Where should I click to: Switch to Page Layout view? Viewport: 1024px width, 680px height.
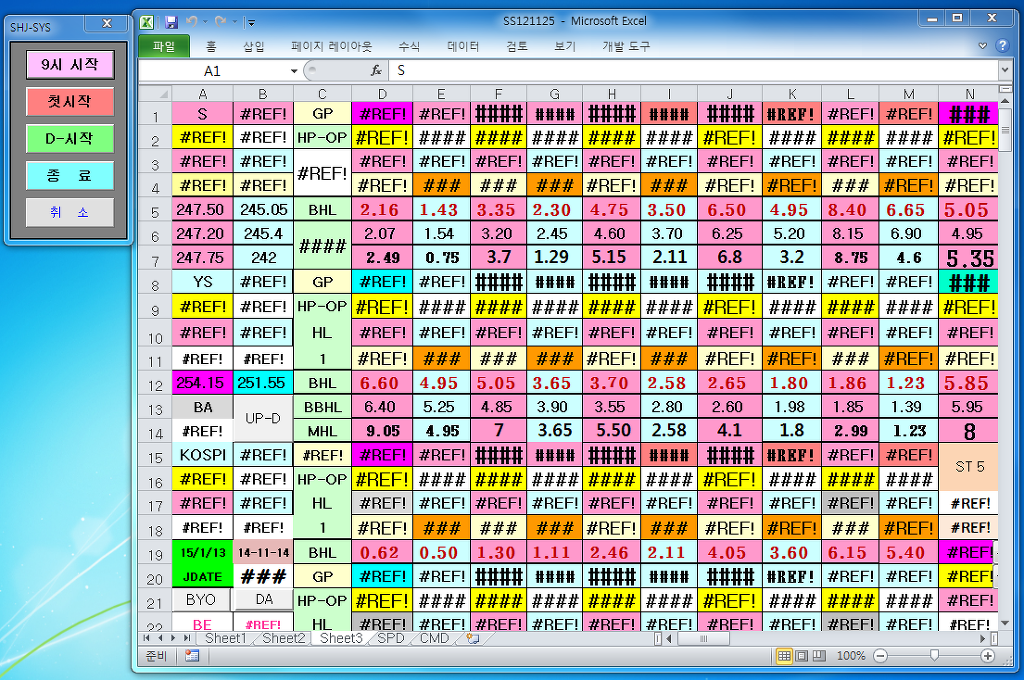tap(802, 656)
